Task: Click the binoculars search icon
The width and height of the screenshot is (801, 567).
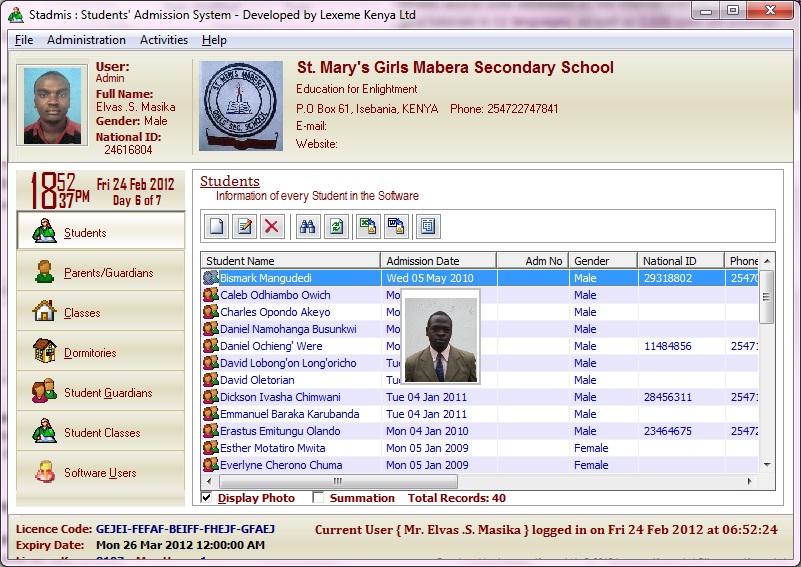Action: (308, 227)
